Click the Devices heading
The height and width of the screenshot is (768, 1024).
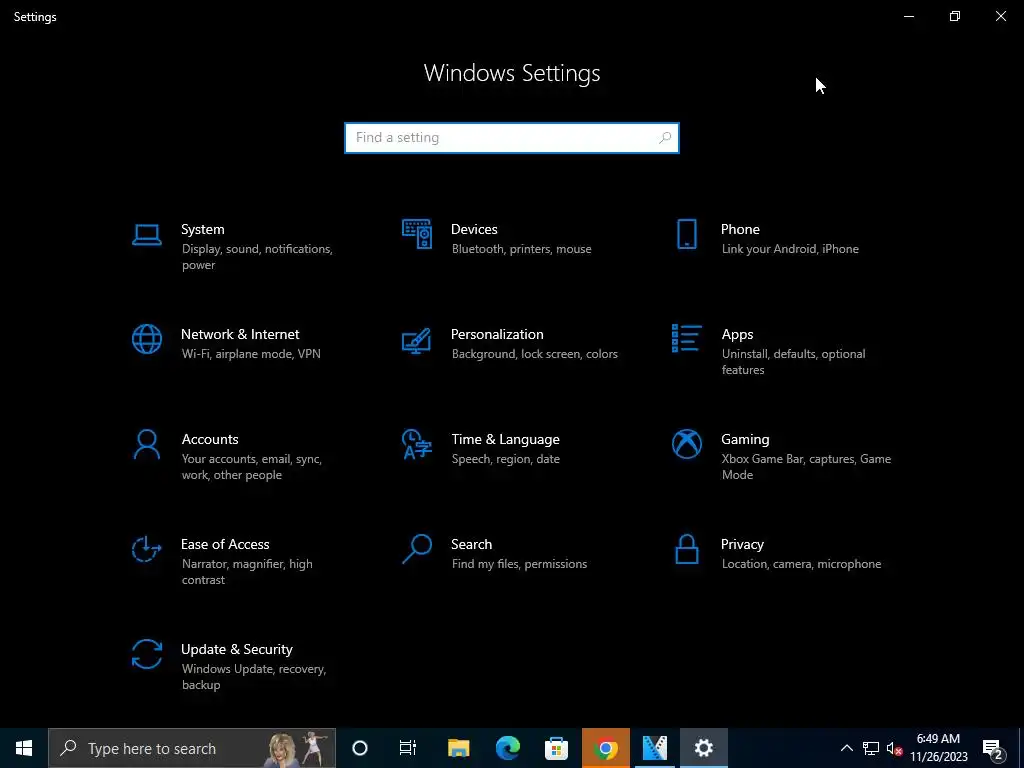click(x=474, y=229)
